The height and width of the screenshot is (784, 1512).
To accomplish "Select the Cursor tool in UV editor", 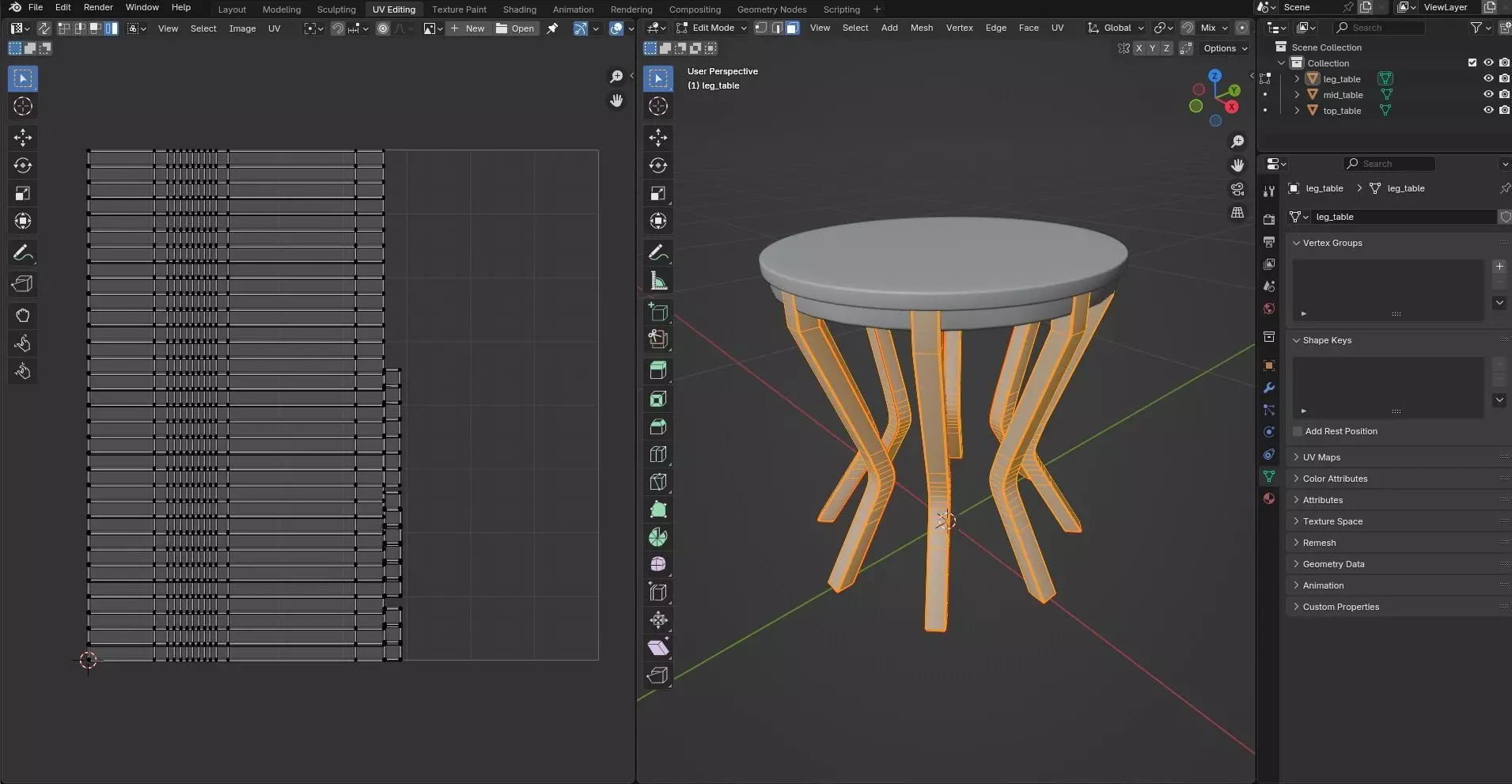I will [23, 106].
